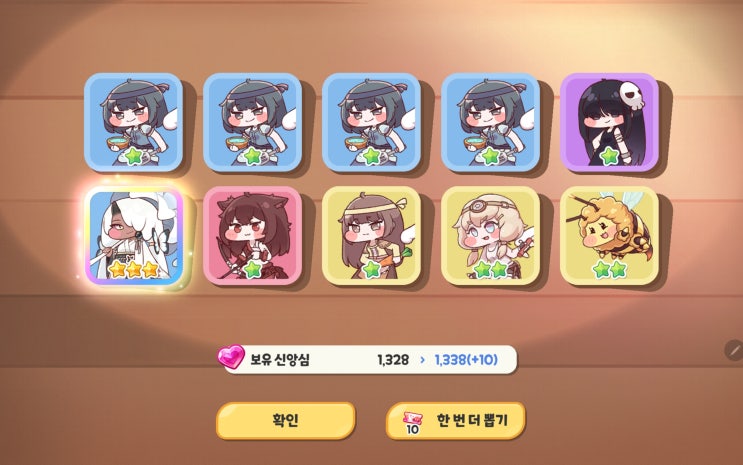The width and height of the screenshot is (743, 465).
Task: Select the glowing white-haired three-star card
Action: 134,236
